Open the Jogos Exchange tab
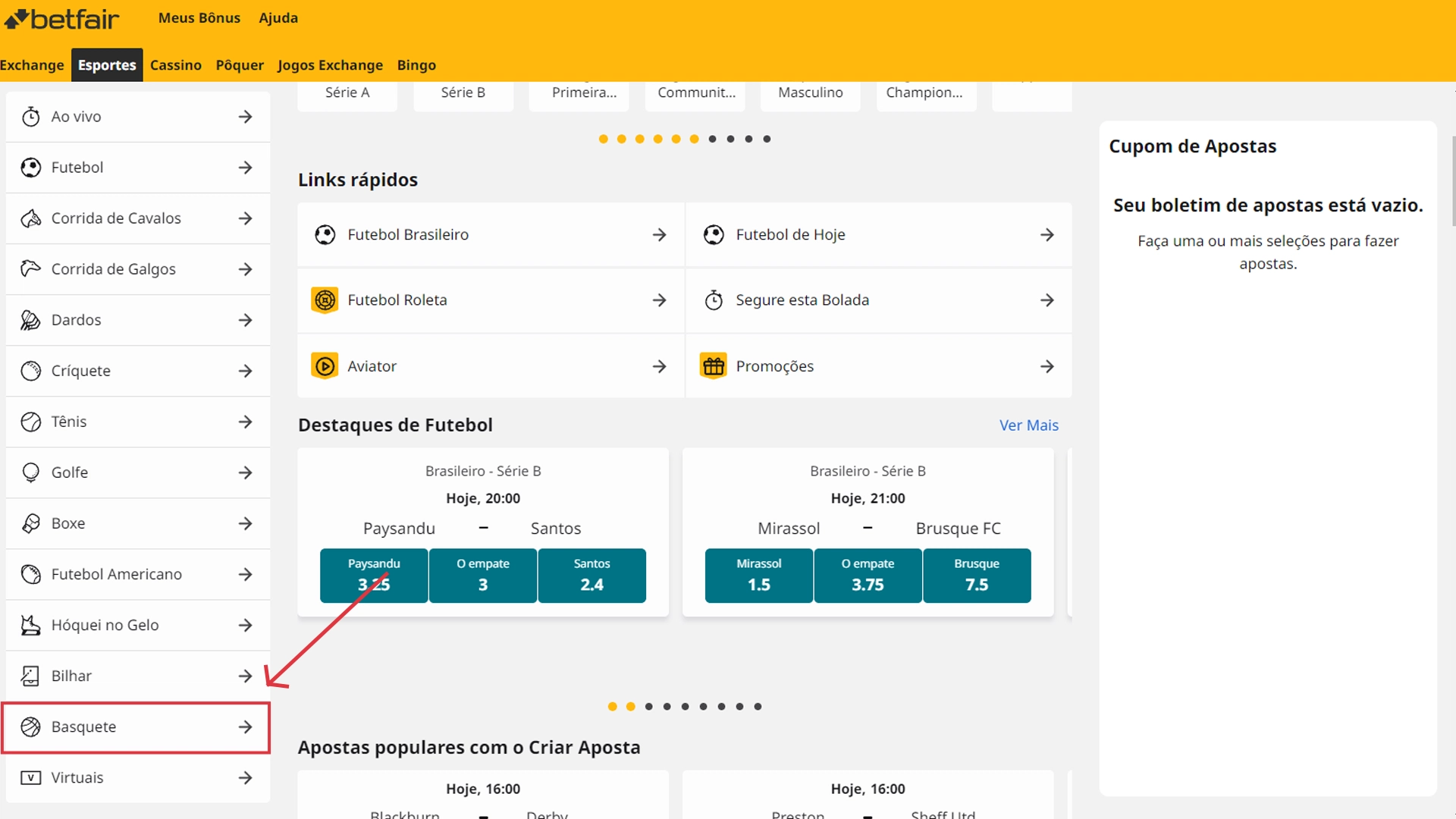Screen dimensions: 1456x819 330,65
